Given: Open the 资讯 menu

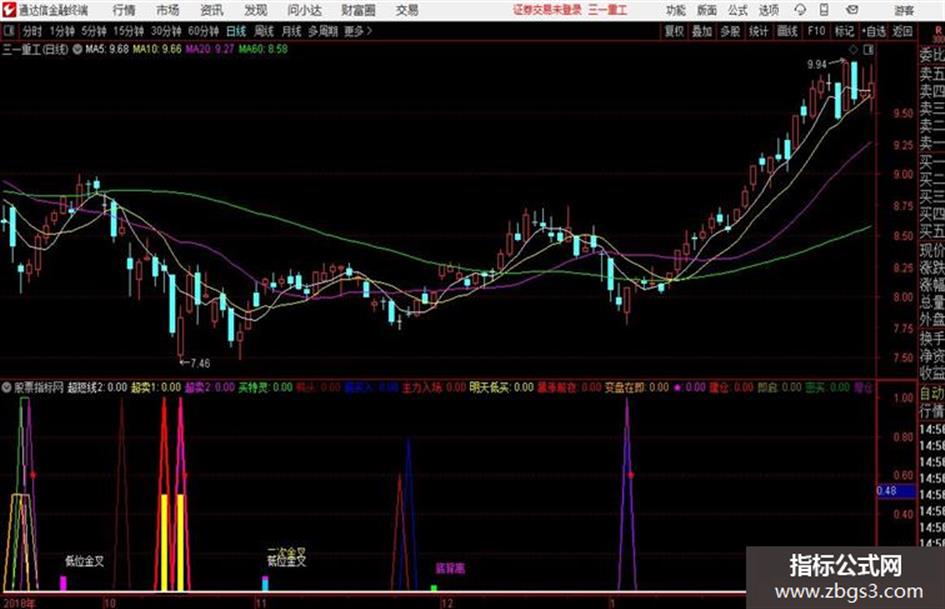Looking at the screenshot, I should point(212,10).
